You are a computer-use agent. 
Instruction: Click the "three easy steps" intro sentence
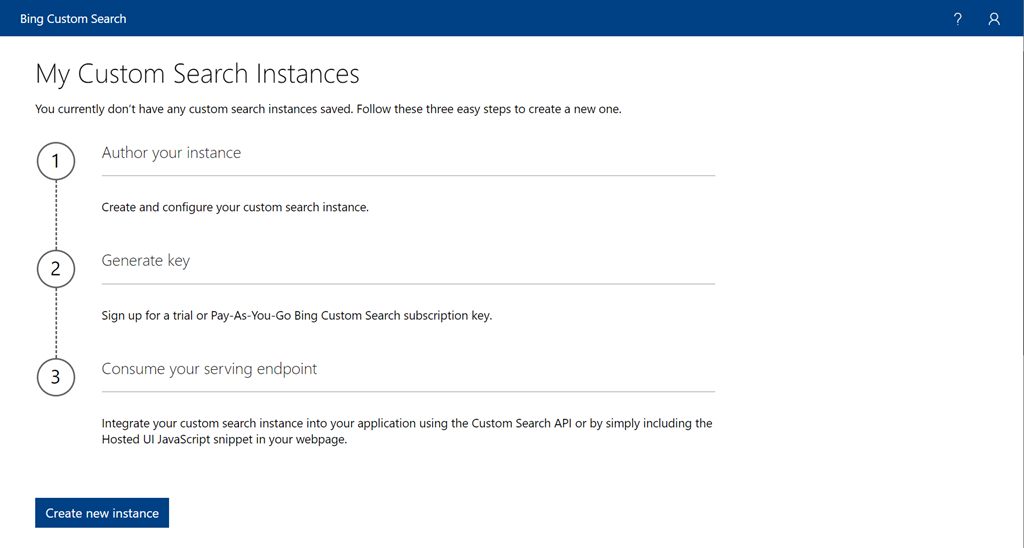coord(328,109)
